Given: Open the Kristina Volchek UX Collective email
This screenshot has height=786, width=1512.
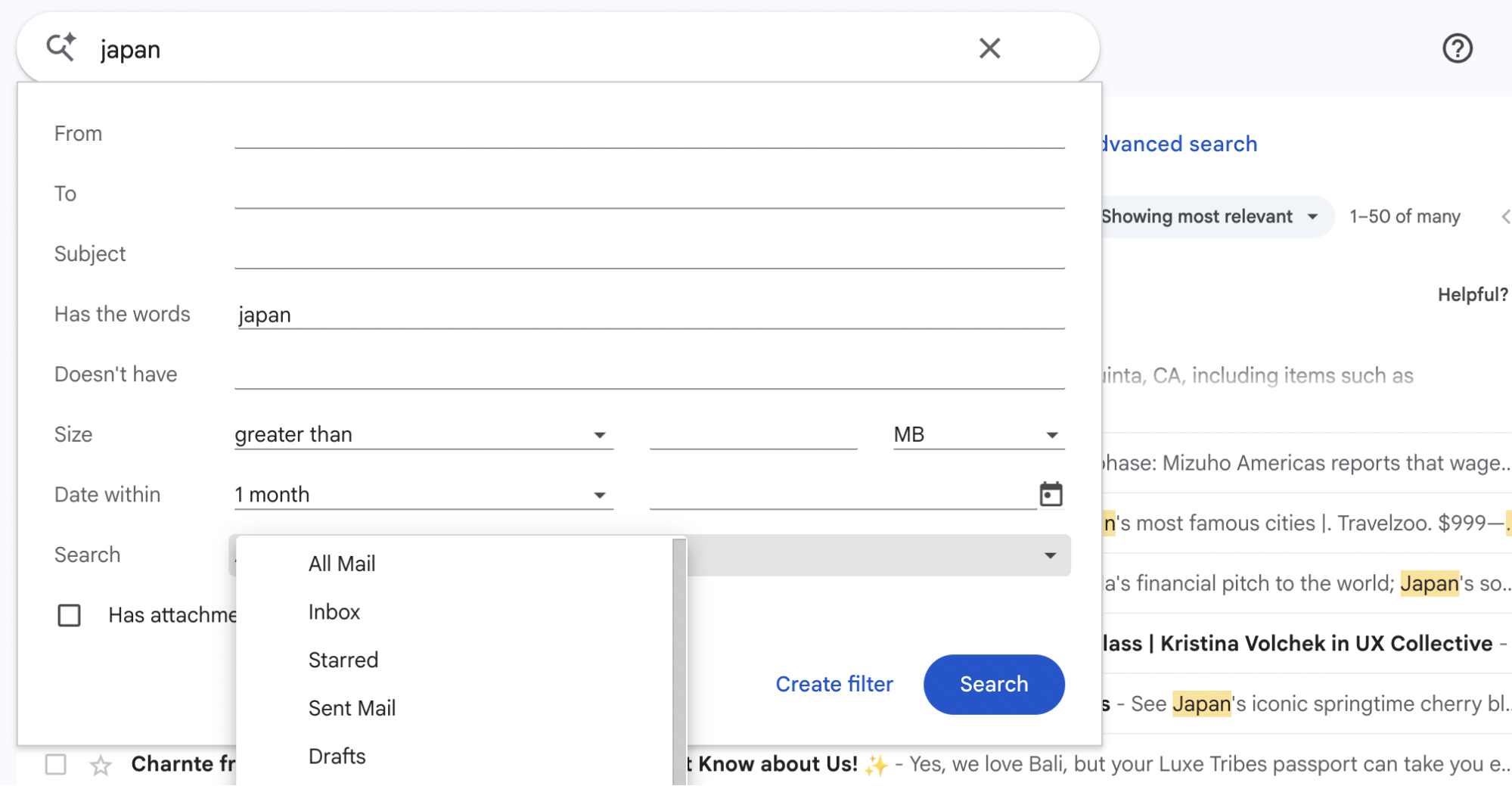Looking at the screenshot, I should coord(1306,644).
